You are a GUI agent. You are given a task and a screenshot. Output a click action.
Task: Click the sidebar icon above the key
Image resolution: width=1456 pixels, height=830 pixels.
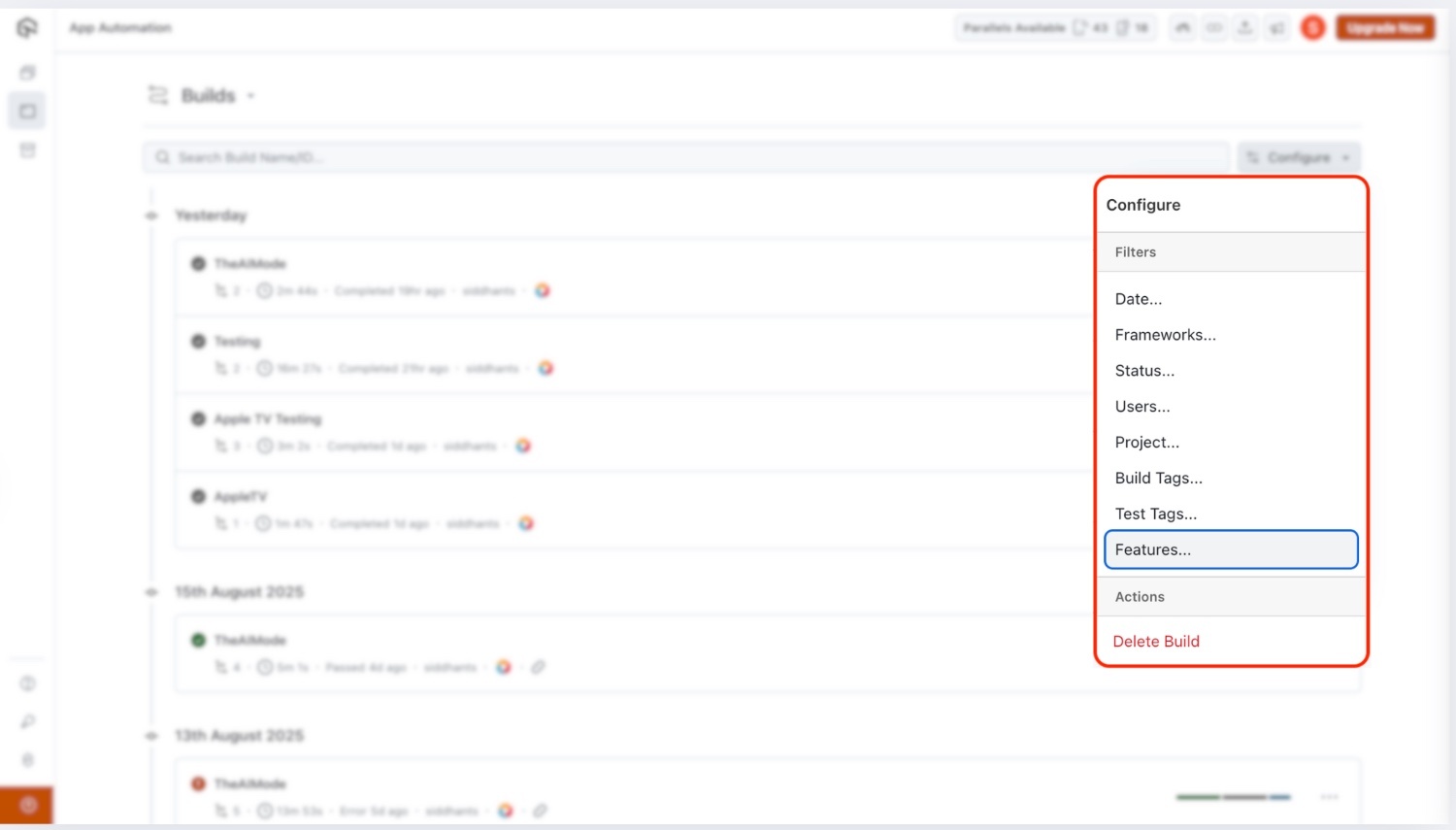click(27, 683)
